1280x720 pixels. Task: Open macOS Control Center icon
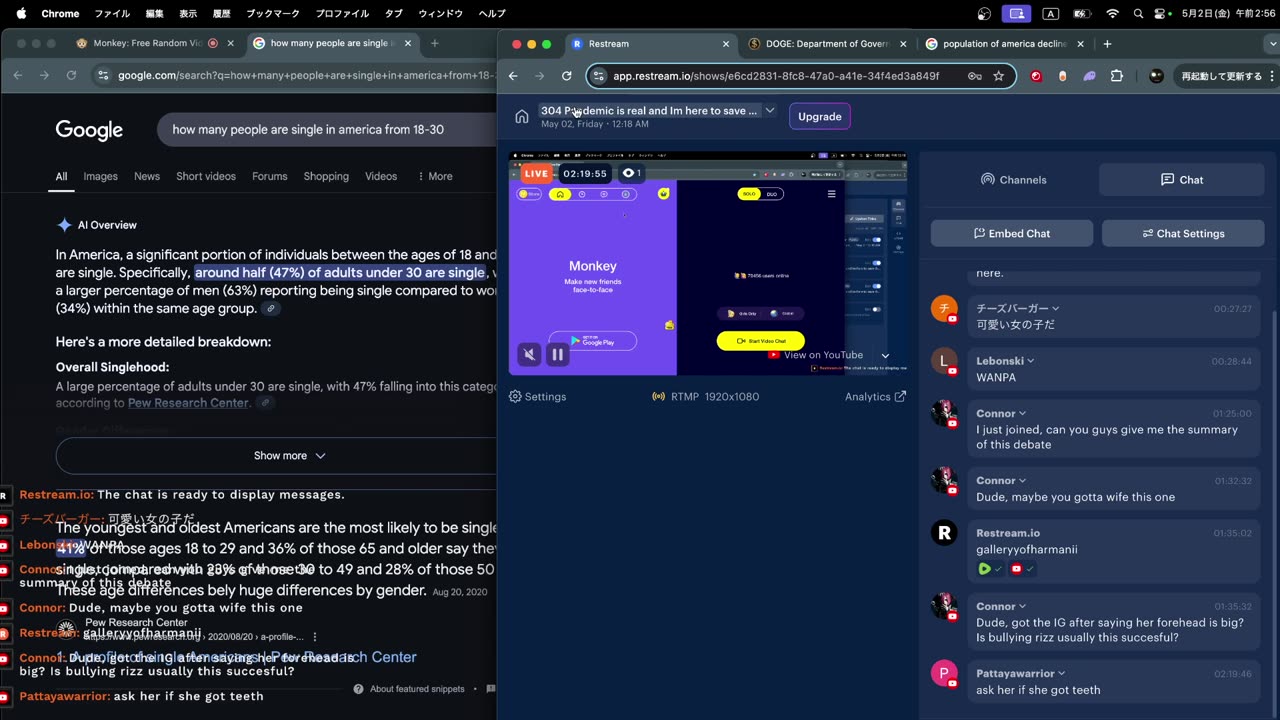coord(1161,14)
